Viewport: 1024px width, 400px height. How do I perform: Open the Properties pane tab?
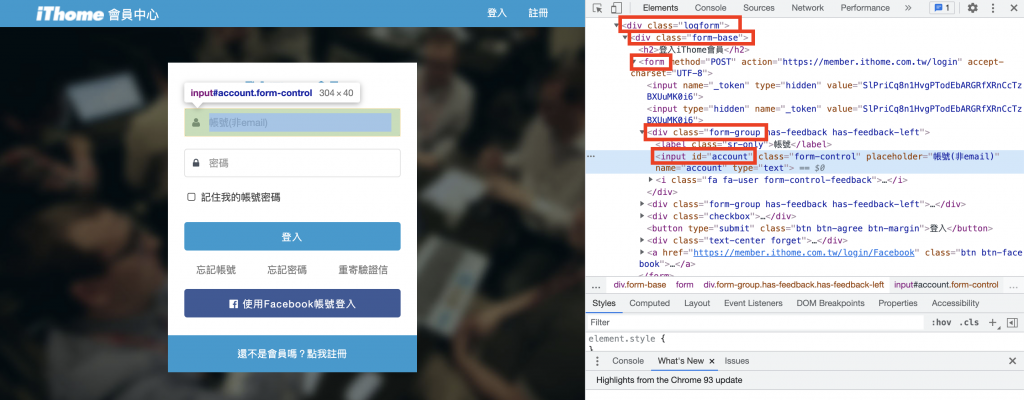coord(898,303)
